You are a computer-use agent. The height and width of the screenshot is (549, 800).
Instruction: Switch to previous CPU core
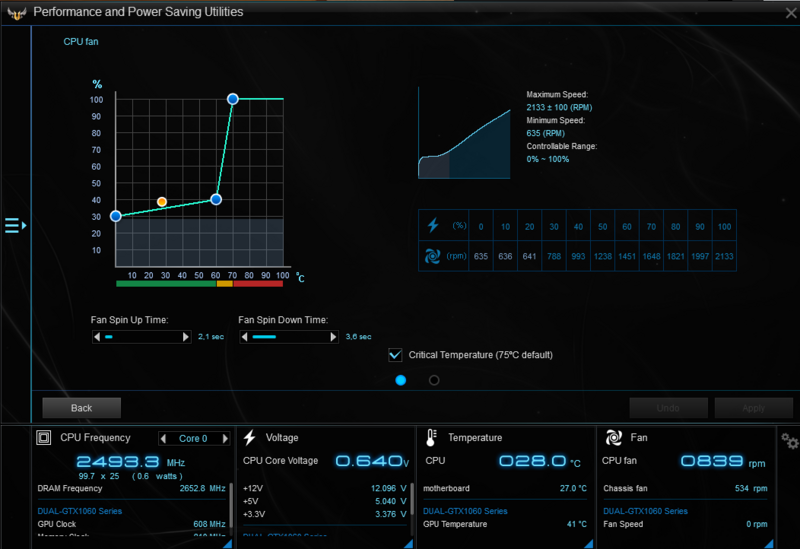pos(165,438)
